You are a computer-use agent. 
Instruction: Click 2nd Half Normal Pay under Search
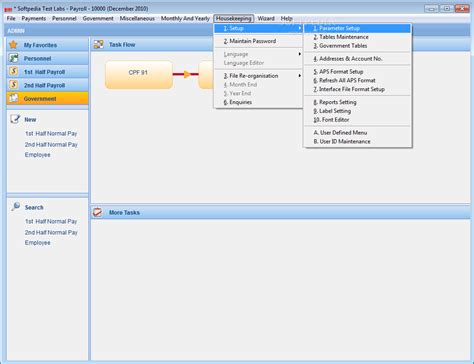point(51,232)
